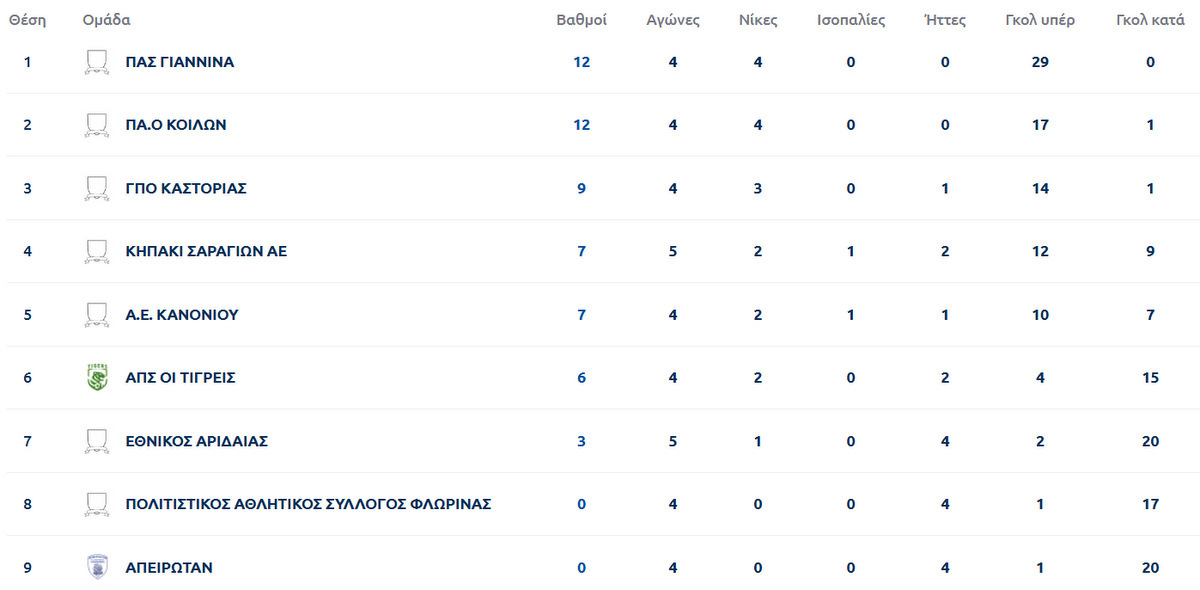Click the ΠΑΣ ΓΙΑΝΝΙΝΑ team crest icon
Image resolution: width=1200 pixels, height=590 pixels.
click(97, 62)
